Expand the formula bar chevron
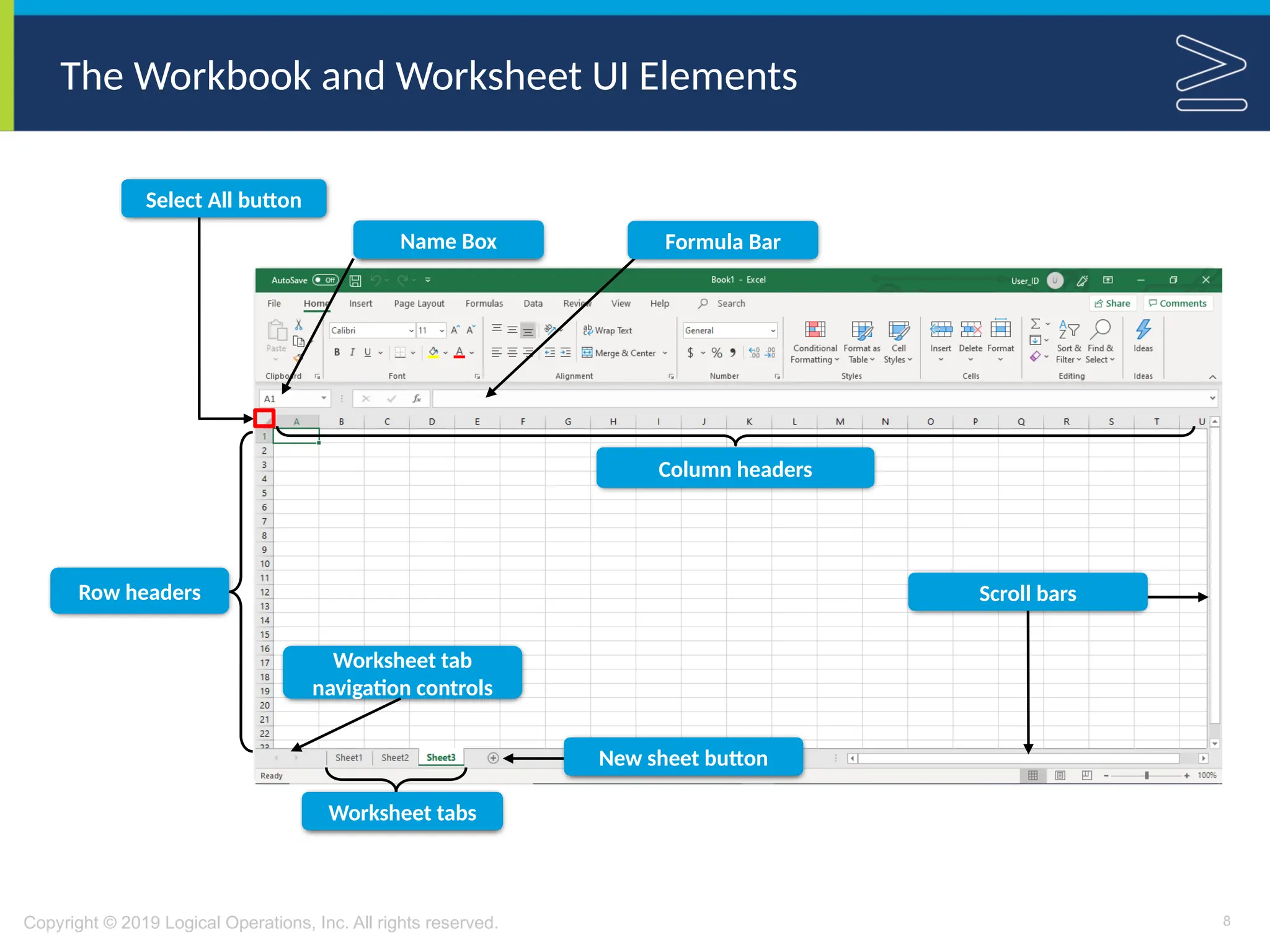 [1212, 398]
